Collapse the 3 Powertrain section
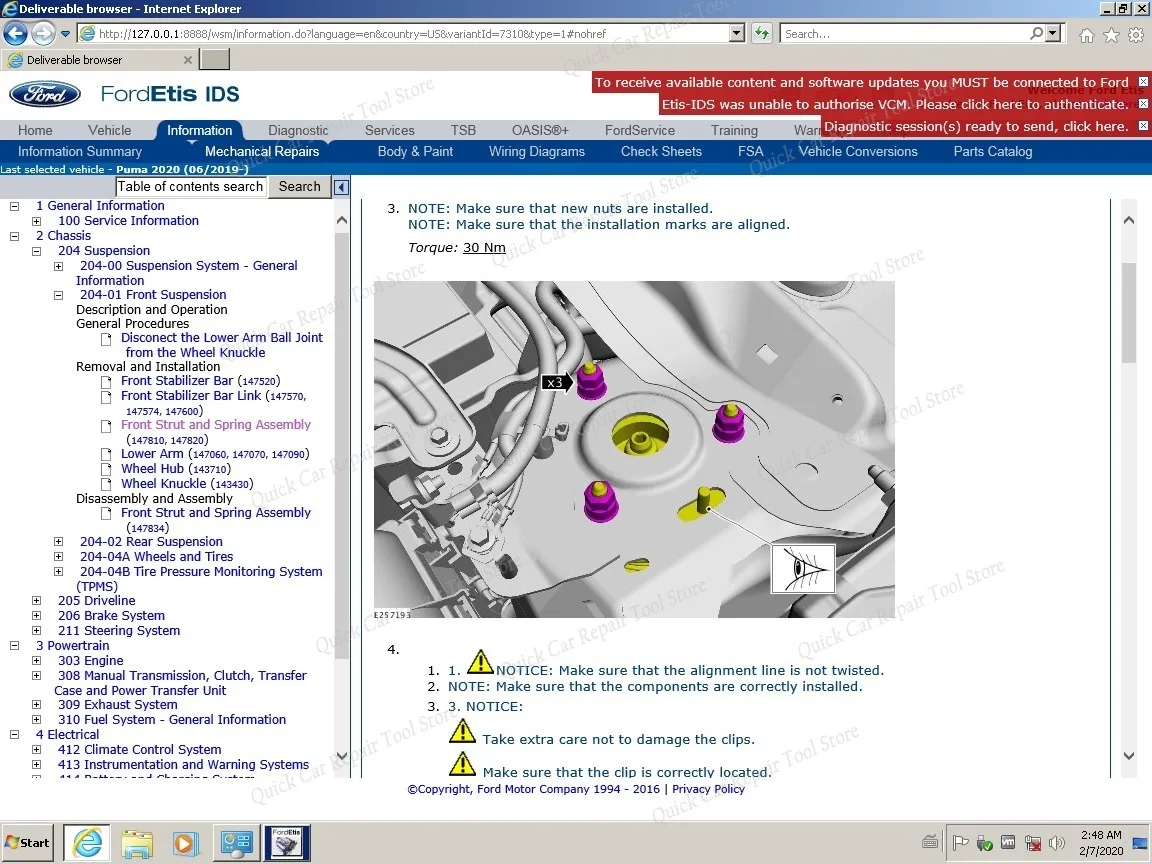The height and width of the screenshot is (864, 1152). [x=13, y=645]
